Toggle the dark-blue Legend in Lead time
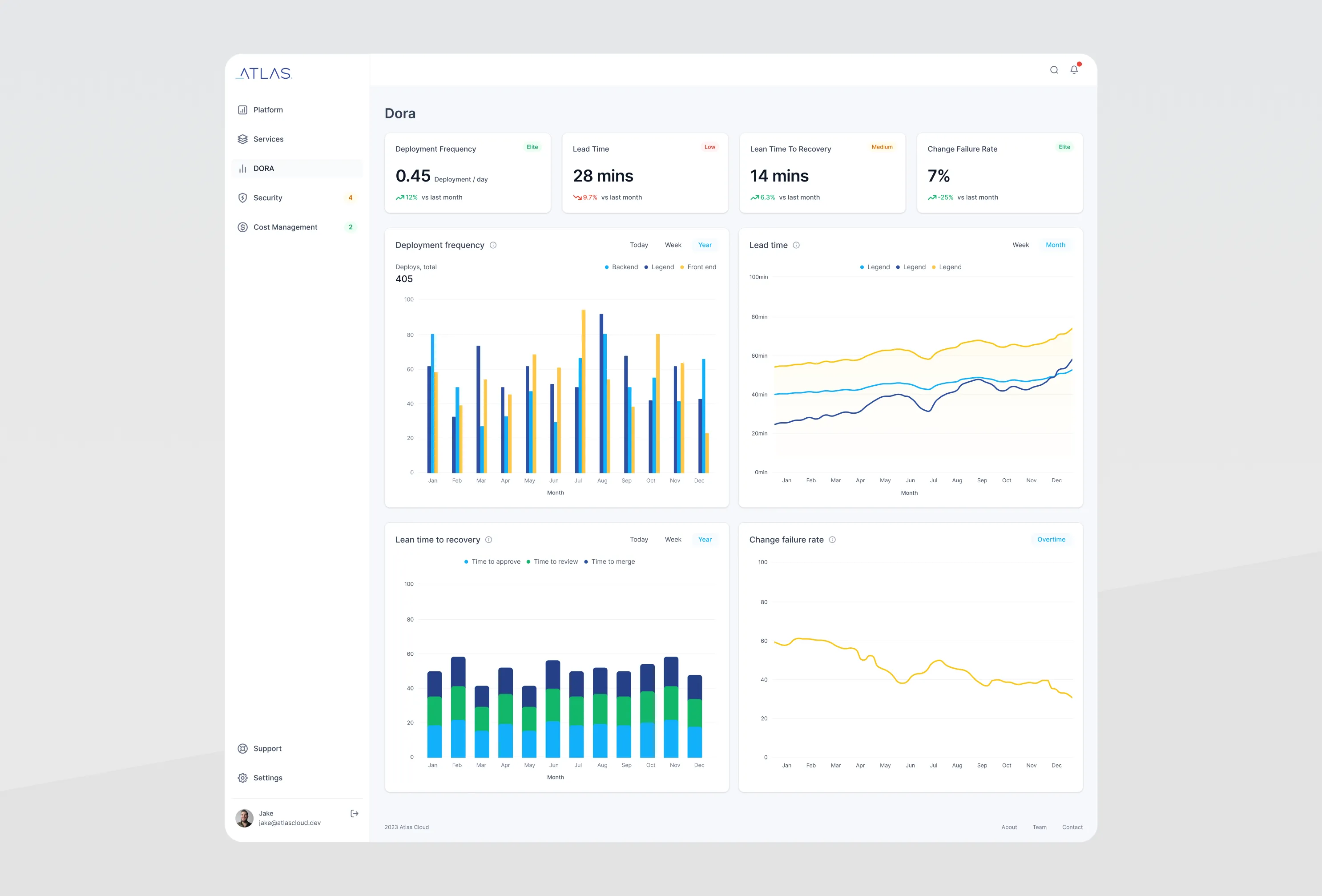The image size is (1322, 896). 911,267
